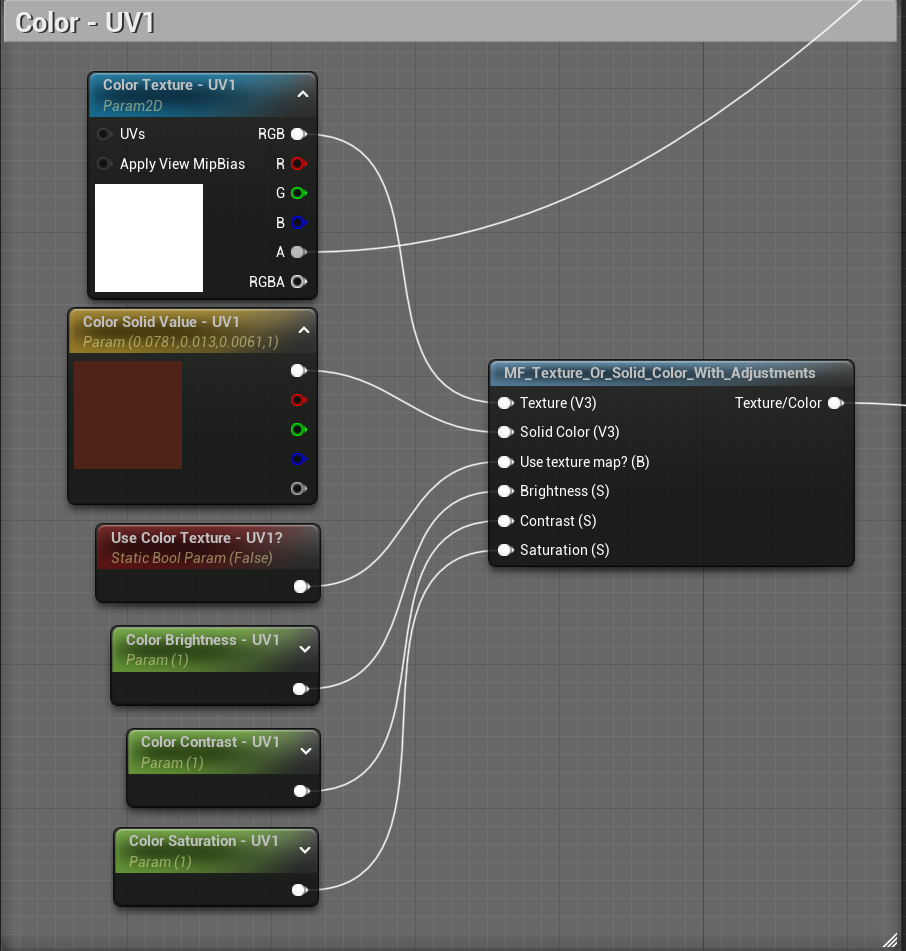Click the RGBA output pin of Color Texture - UV1

pos(298,281)
